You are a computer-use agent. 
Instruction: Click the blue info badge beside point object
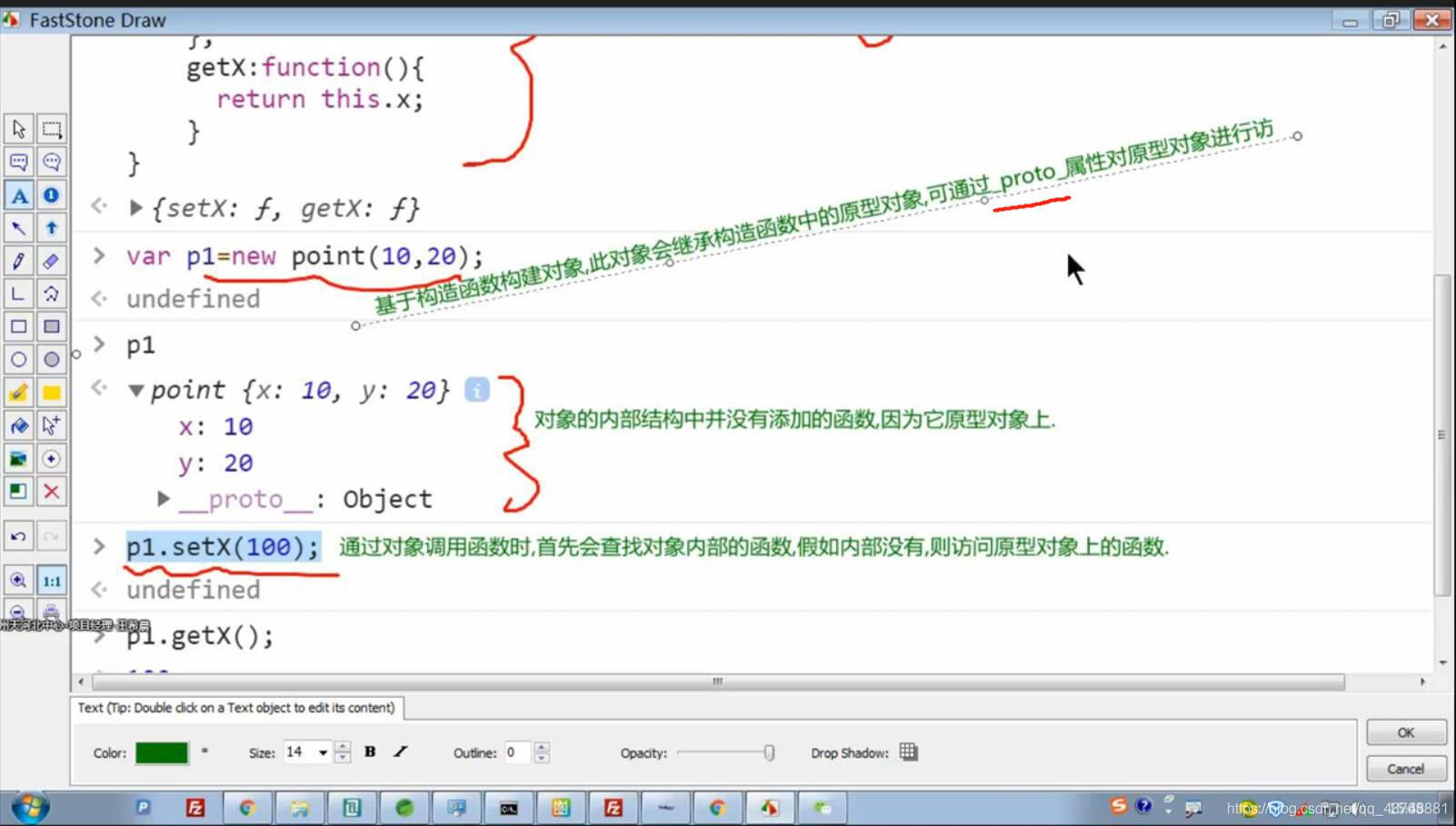[x=477, y=390]
